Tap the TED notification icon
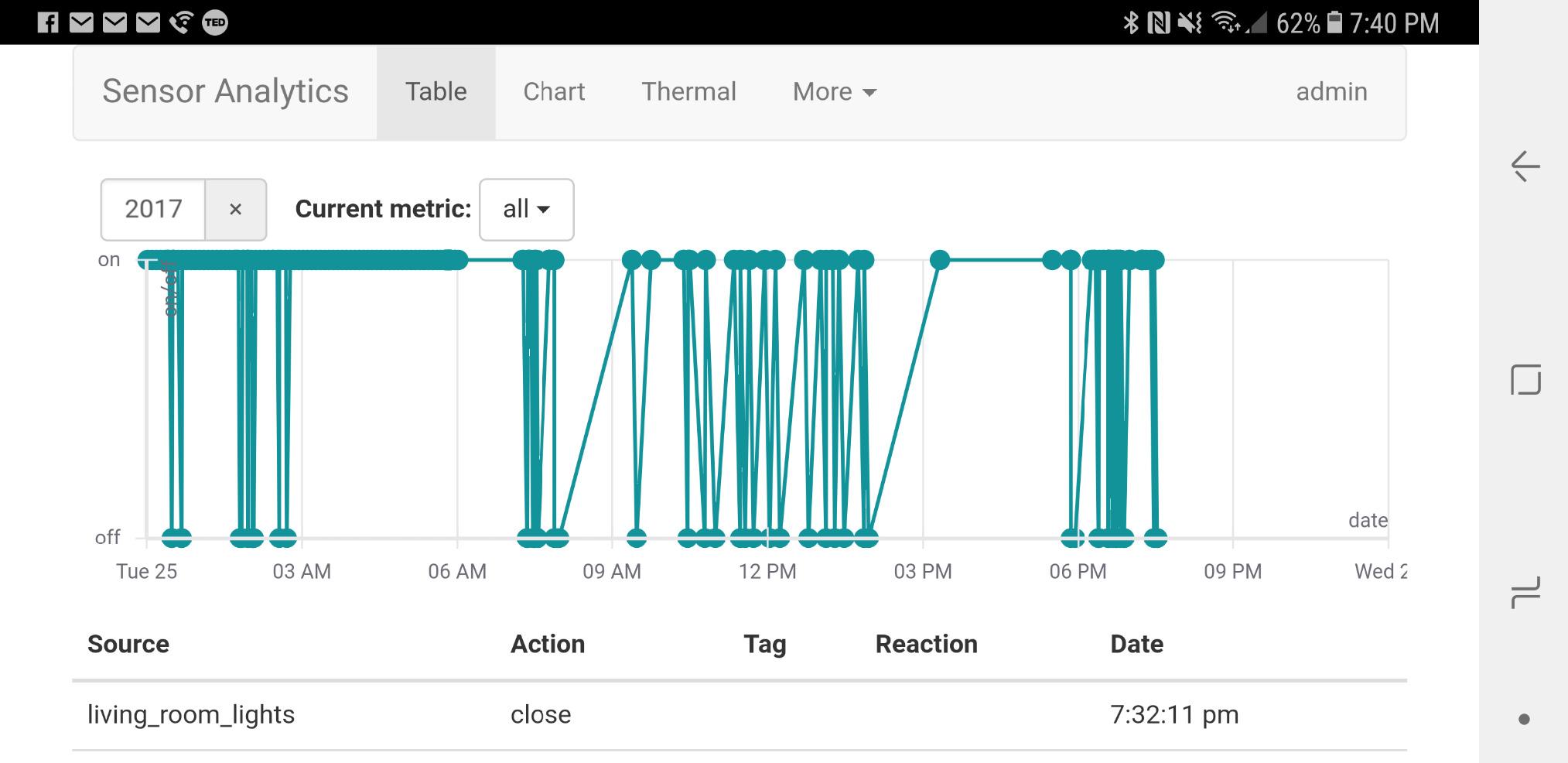The image size is (1568, 763). coord(215,22)
